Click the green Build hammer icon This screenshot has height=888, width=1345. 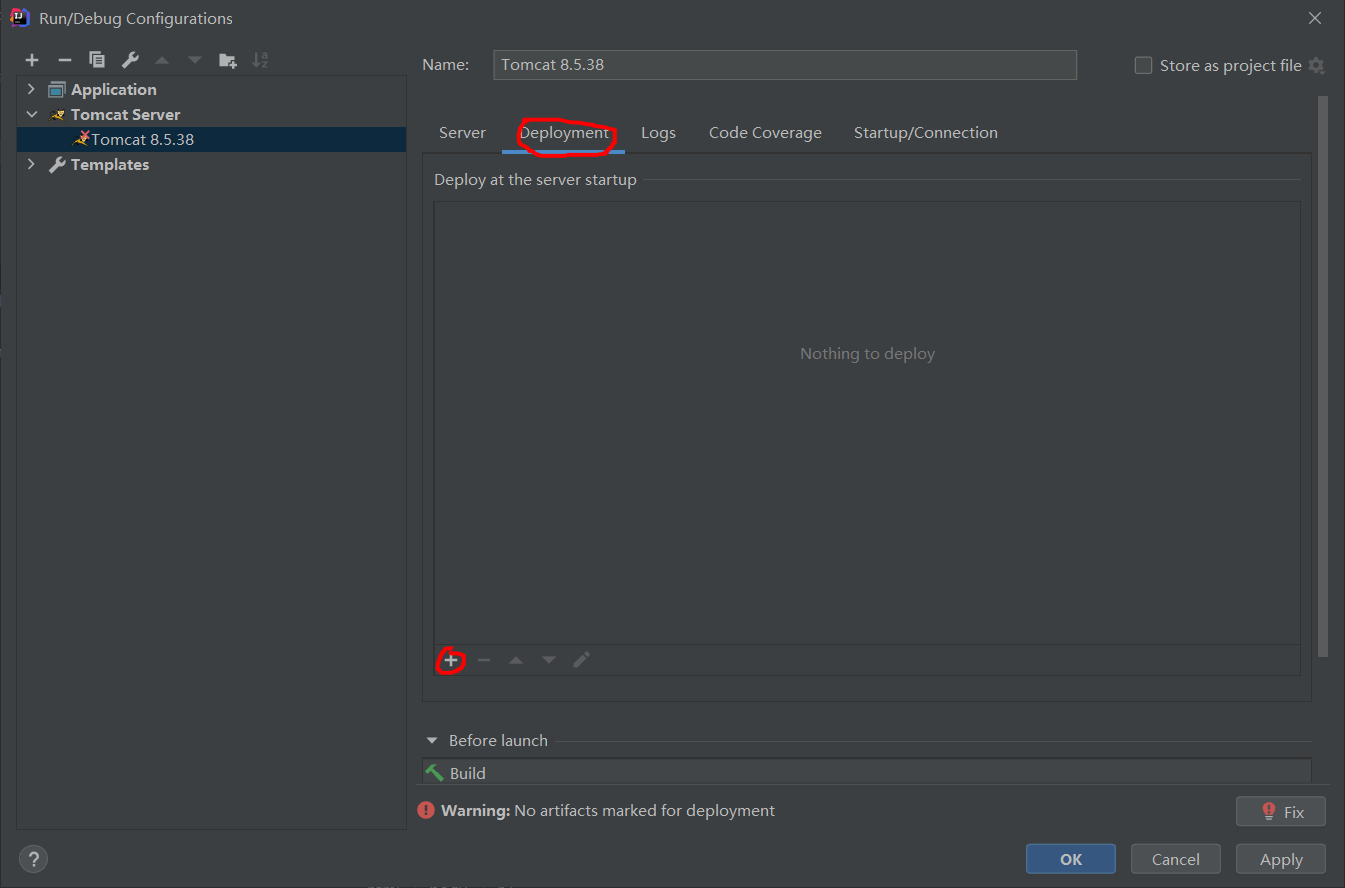coord(434,773)
